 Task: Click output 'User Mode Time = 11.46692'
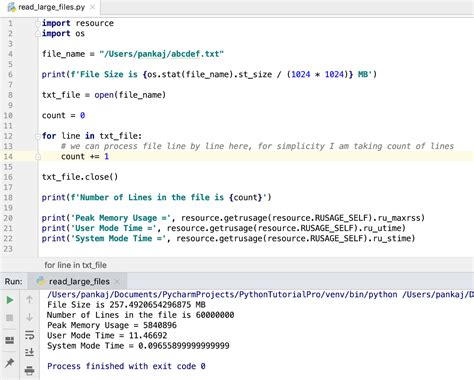pyautogui.click(x=107, y=335)
